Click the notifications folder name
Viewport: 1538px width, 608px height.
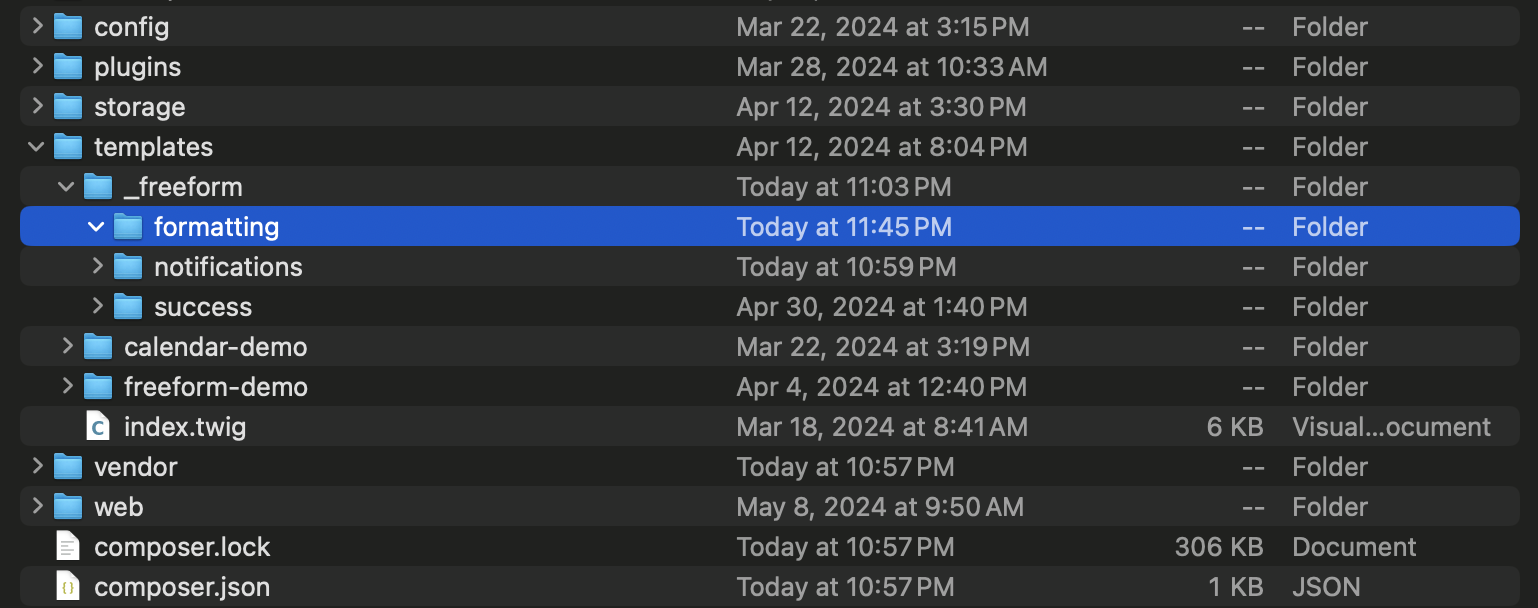[x=228, y=267]
